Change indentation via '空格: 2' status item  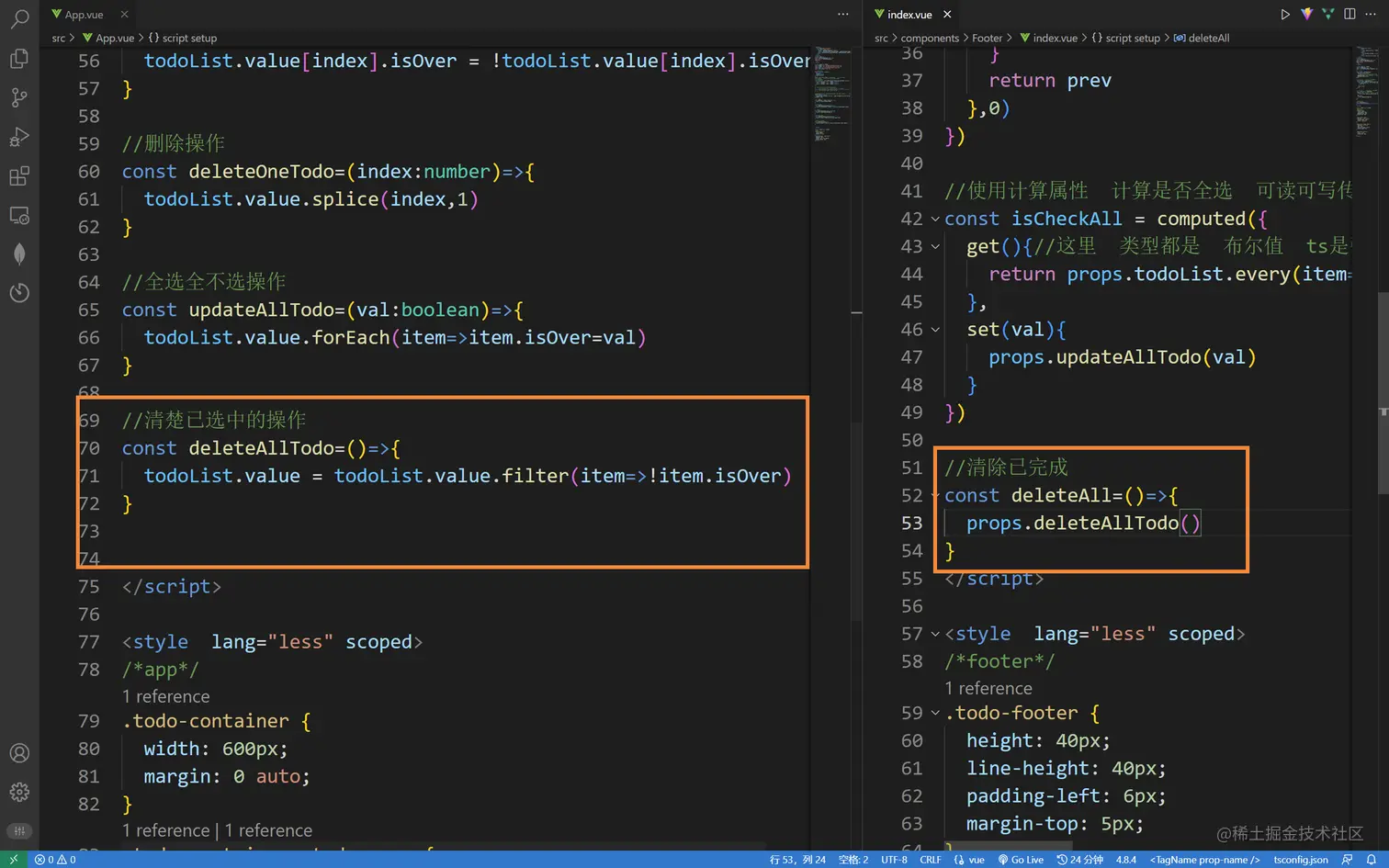853,860
